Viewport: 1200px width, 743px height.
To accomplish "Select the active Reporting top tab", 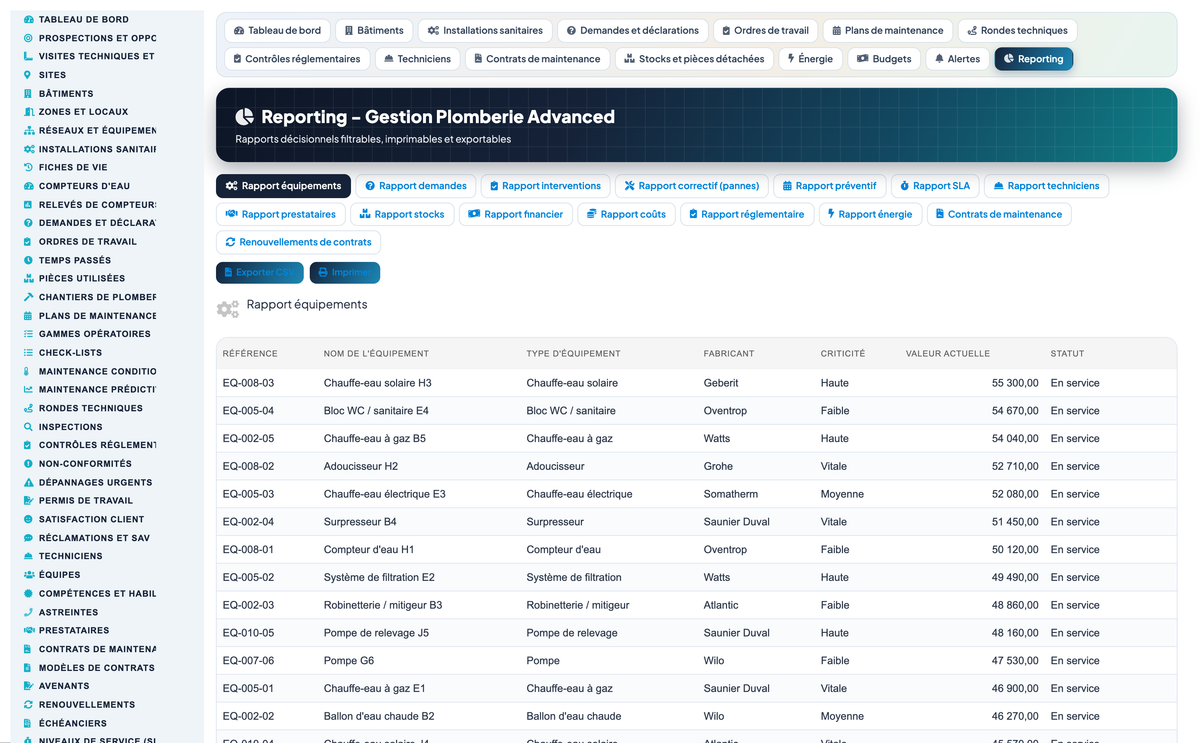I will pyautogui.click(x=1033, y=59).
